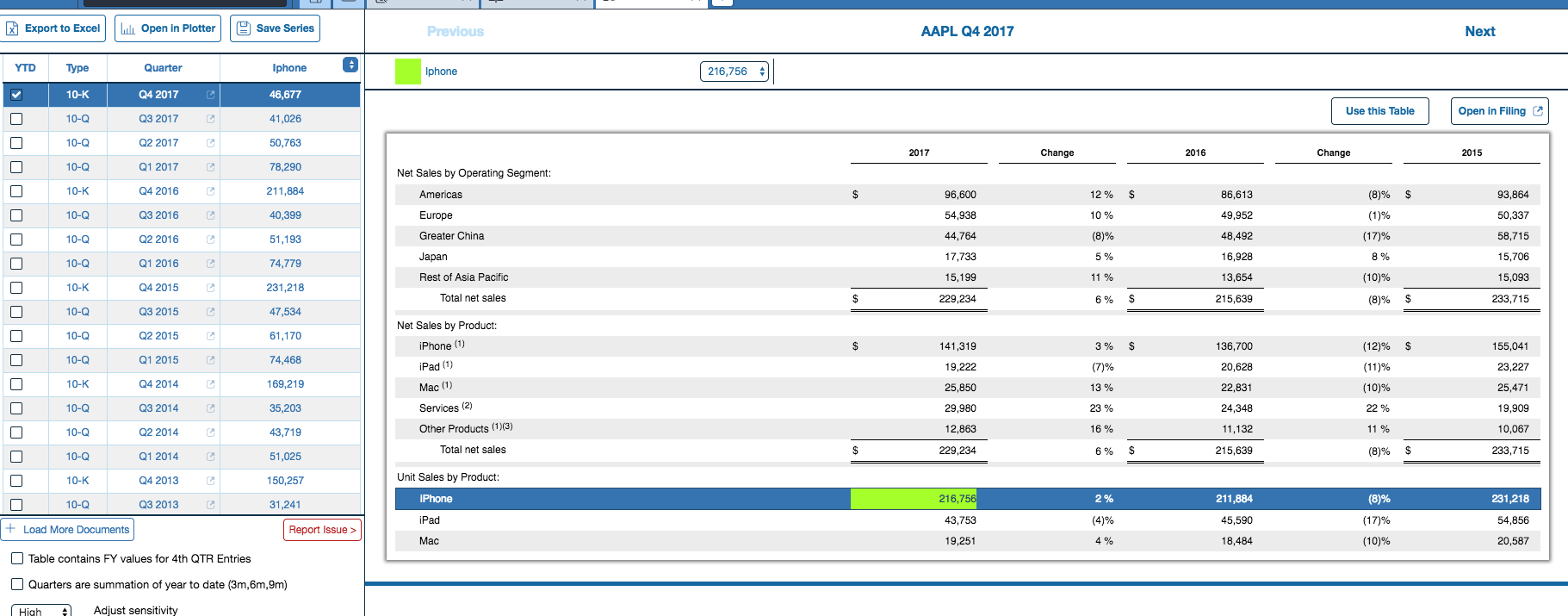
Task: Click the AAPL Q4 2017 title
Action: (967, 31)
